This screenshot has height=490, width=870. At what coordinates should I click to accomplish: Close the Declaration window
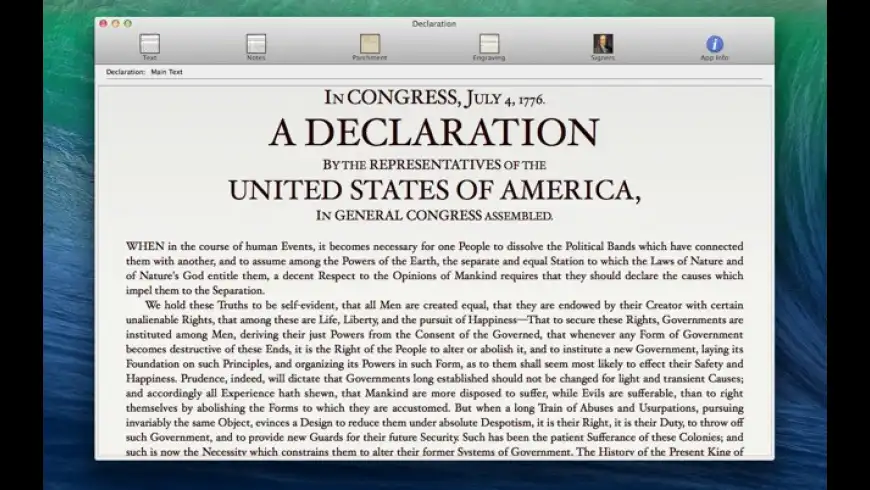[x=103, y=23]
